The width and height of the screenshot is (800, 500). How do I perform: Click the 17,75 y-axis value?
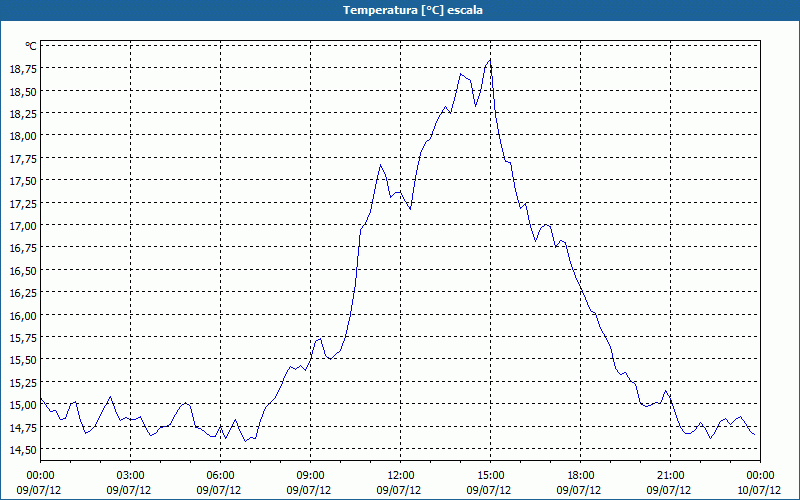23,158
